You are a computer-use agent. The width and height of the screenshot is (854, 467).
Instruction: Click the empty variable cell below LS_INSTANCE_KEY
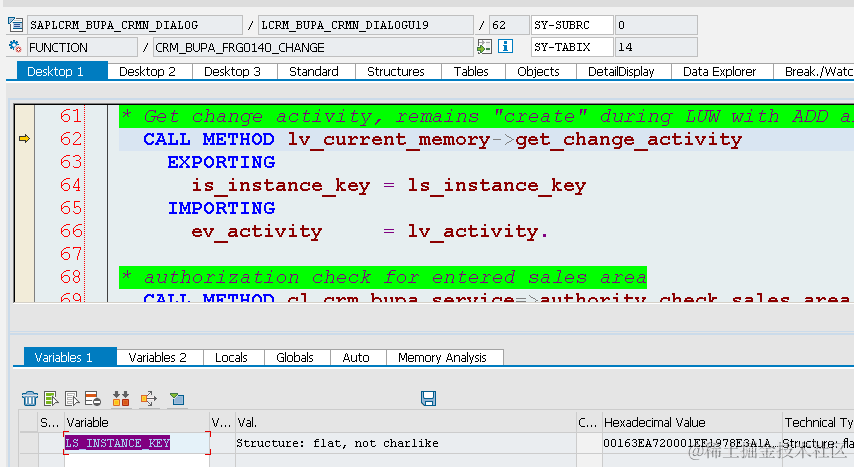137,460
